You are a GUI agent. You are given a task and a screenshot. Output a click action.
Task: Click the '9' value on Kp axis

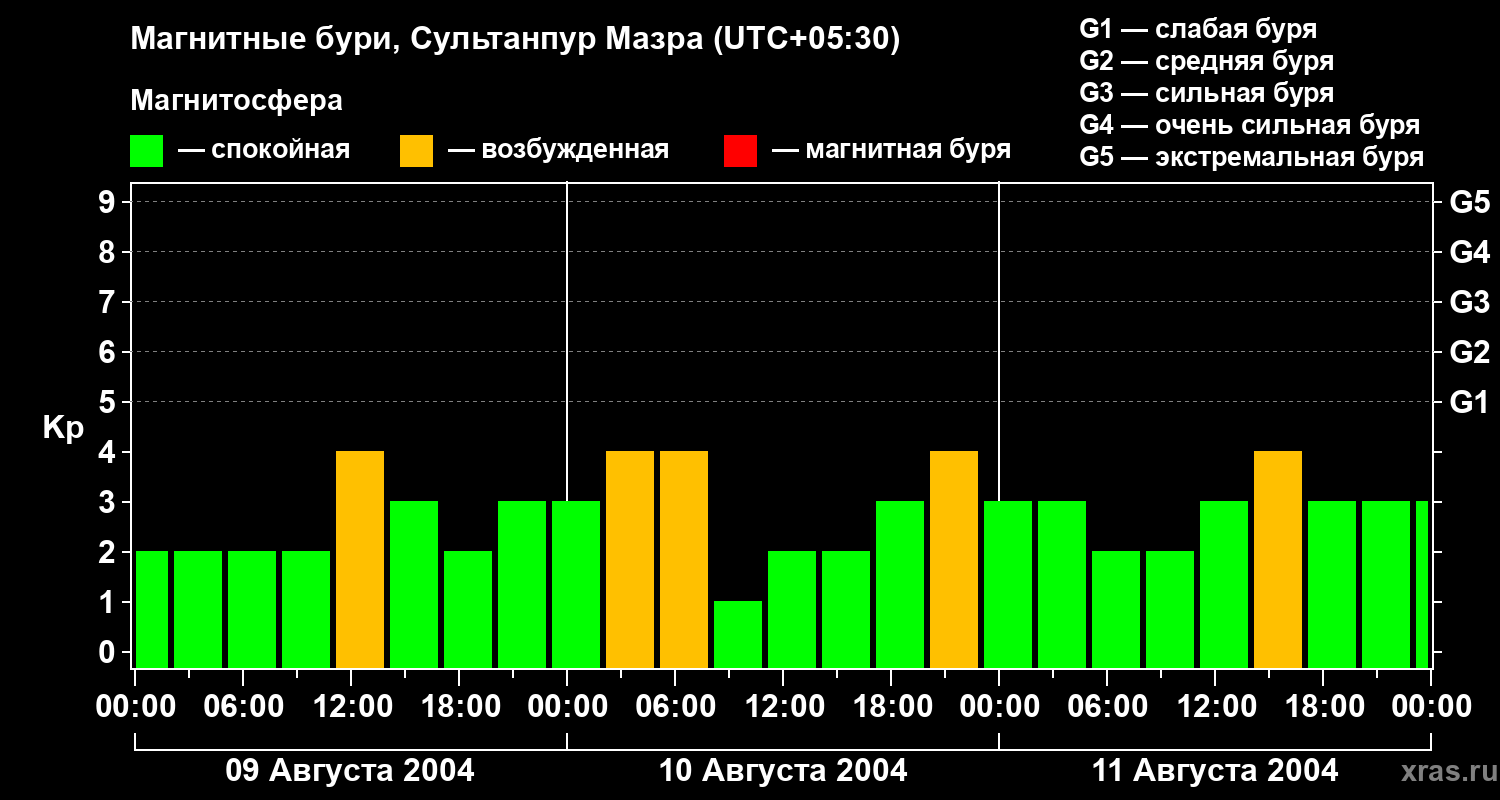coord(109,203)
